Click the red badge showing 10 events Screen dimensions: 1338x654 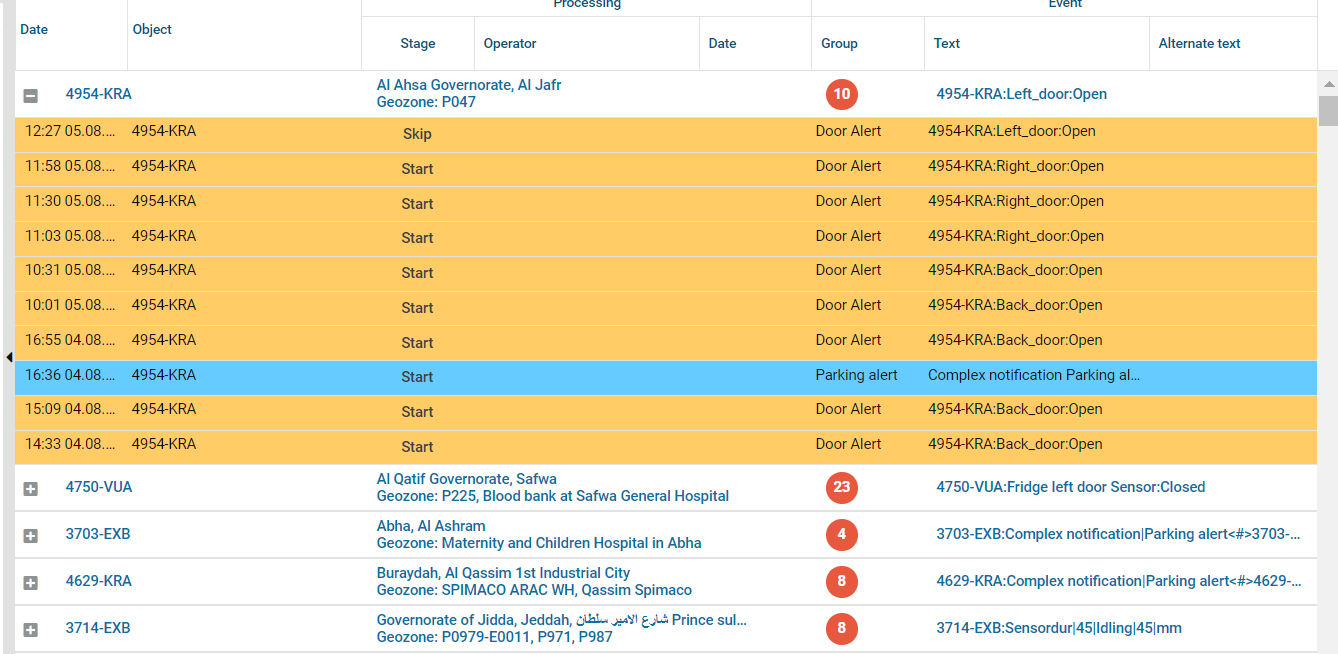pos(841,95)
